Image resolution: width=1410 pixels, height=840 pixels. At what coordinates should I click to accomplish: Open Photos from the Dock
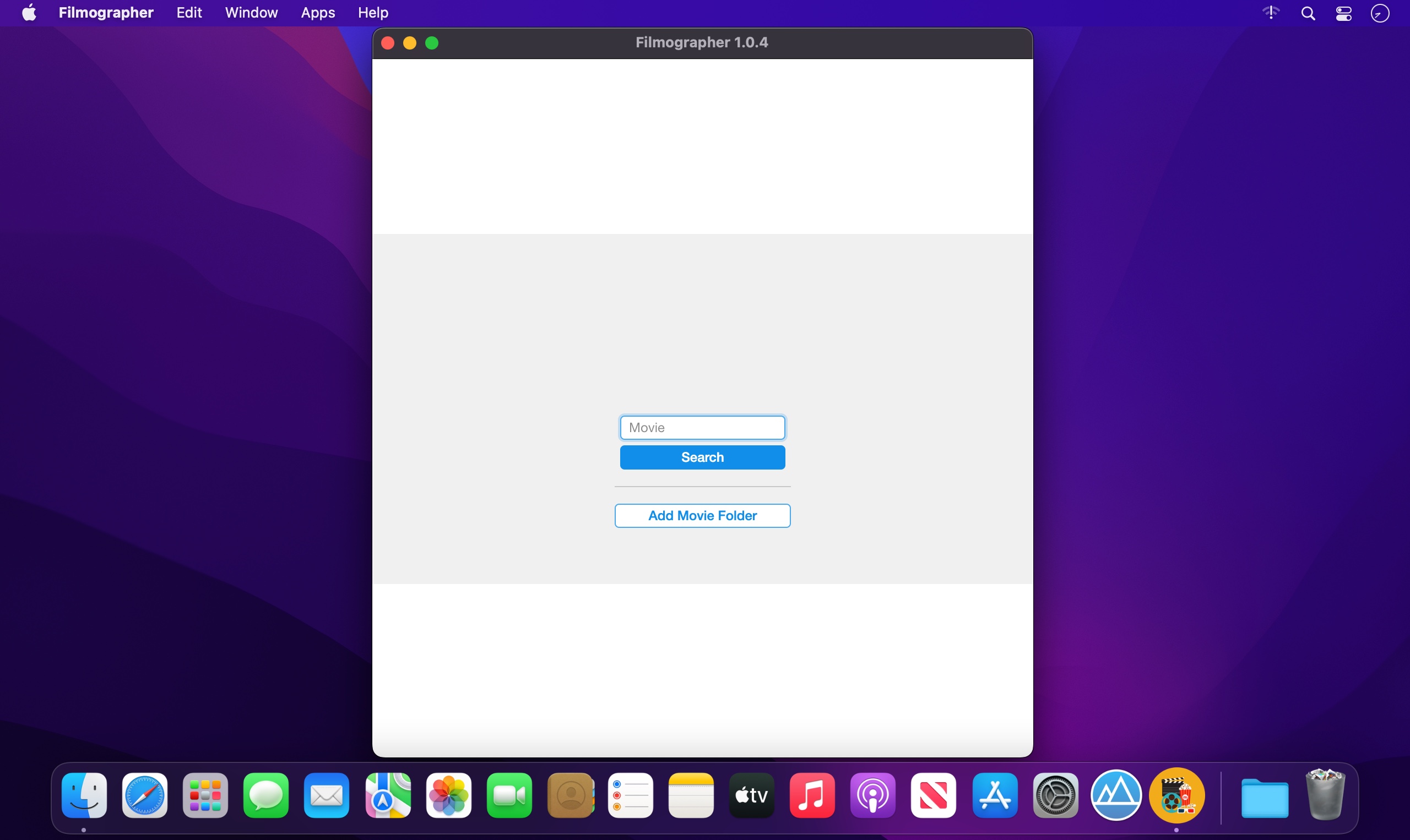coord(448,795)
